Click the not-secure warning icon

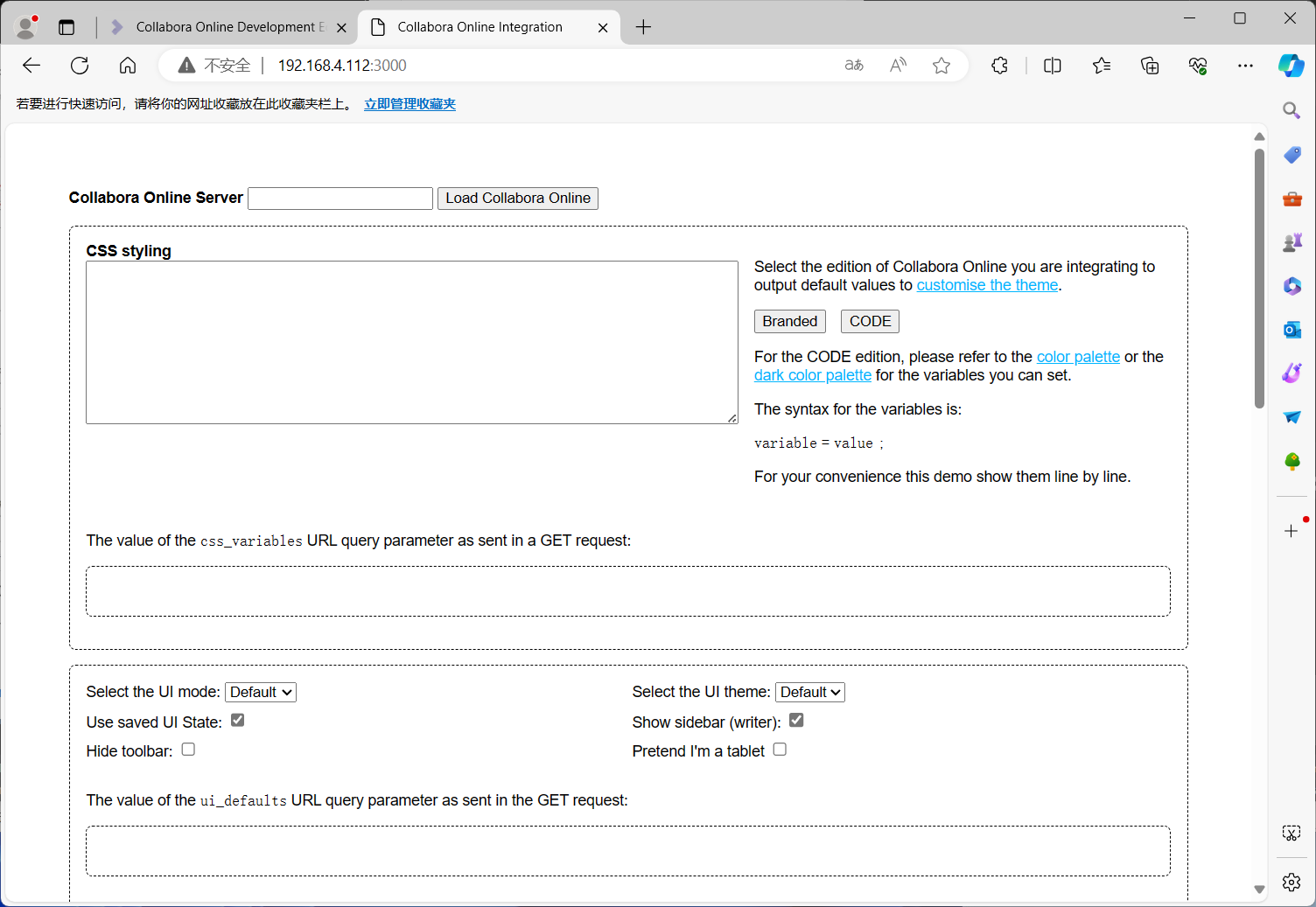tap(186, 66)
